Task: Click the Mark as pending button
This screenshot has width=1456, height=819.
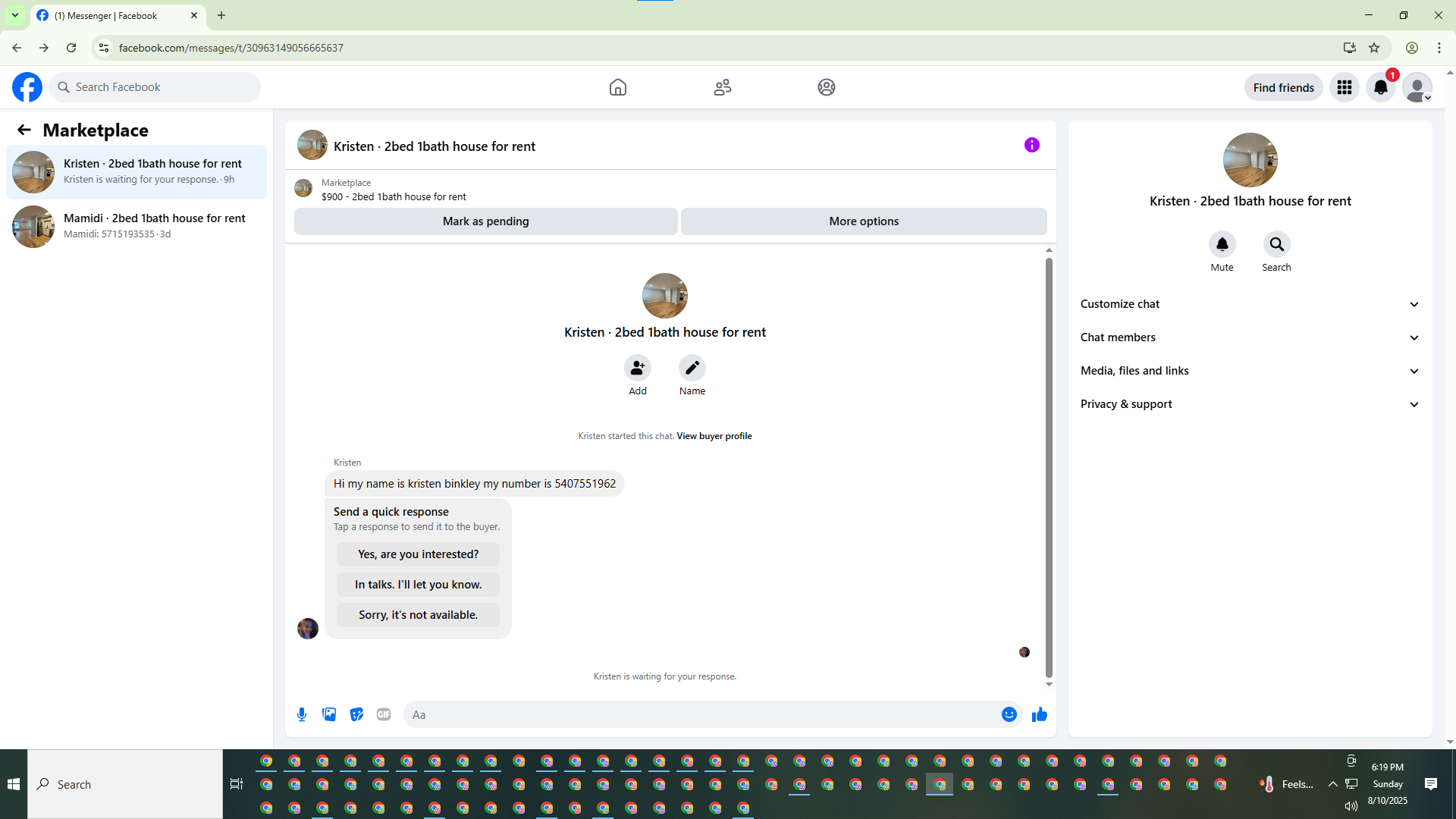Action: (x=485, y=221)
